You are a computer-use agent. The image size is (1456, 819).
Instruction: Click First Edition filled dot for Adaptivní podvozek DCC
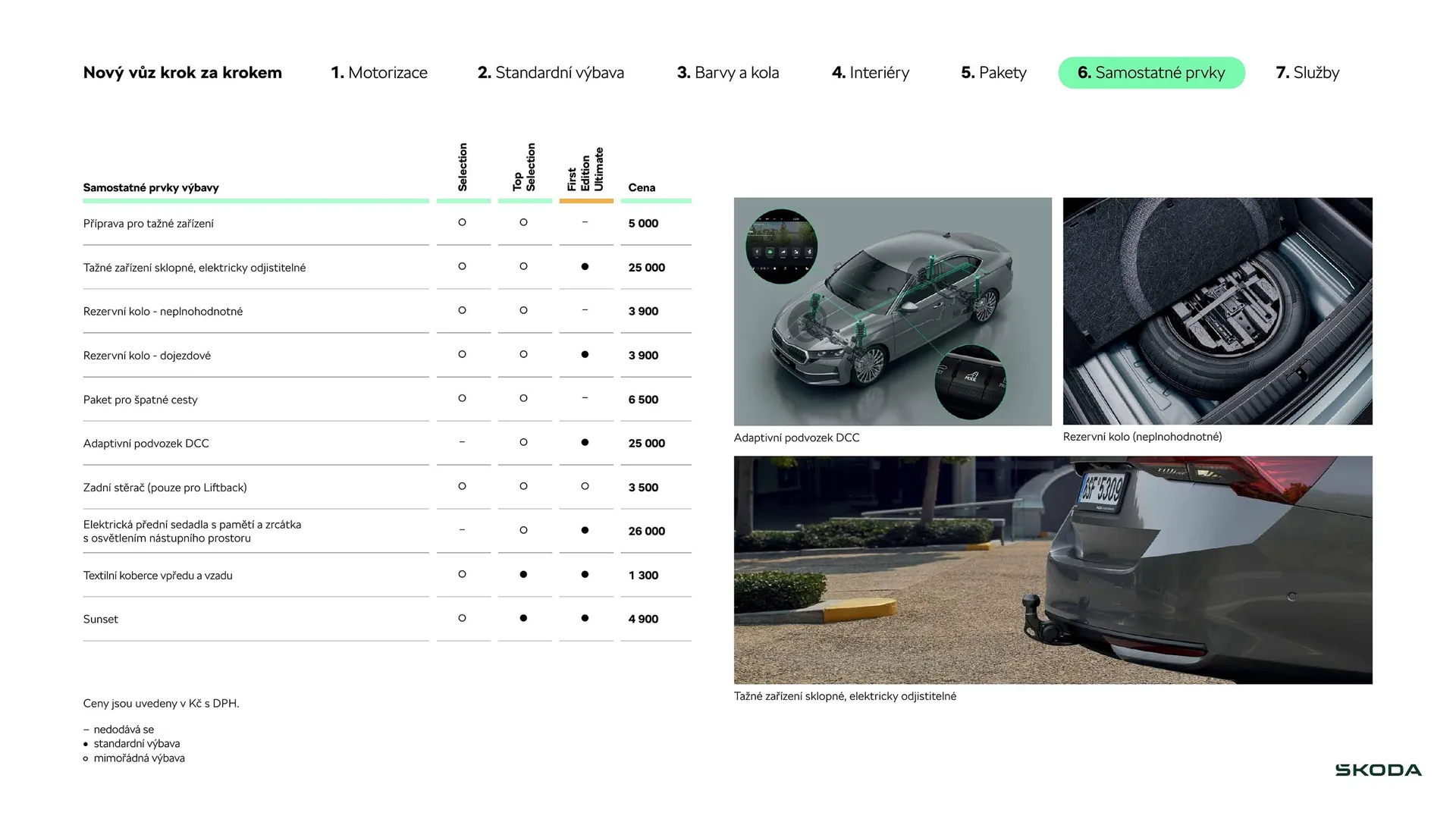tap(585, 442)
